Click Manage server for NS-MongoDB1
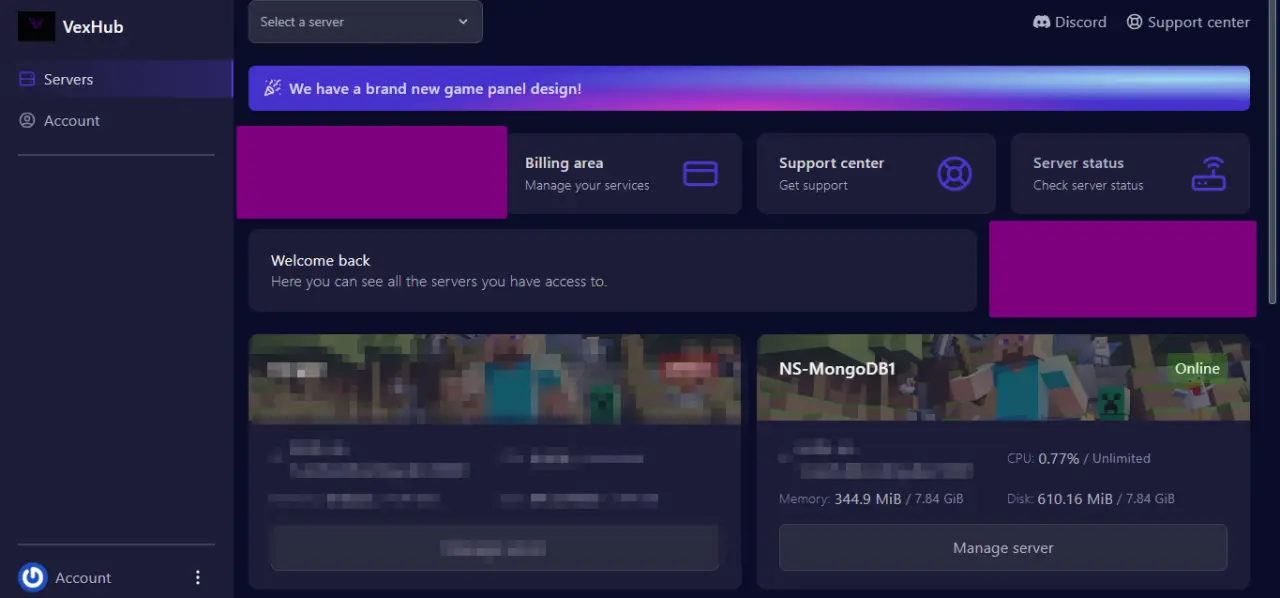1280x598 pixels. pyautogui.click(x=1003, y=548)
